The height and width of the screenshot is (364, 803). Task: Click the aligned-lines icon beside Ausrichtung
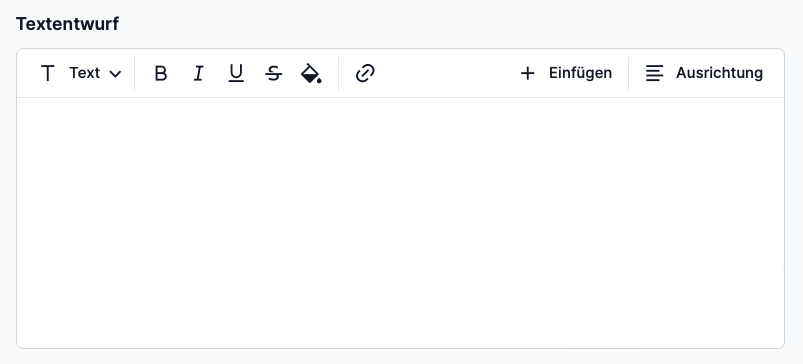654,73
